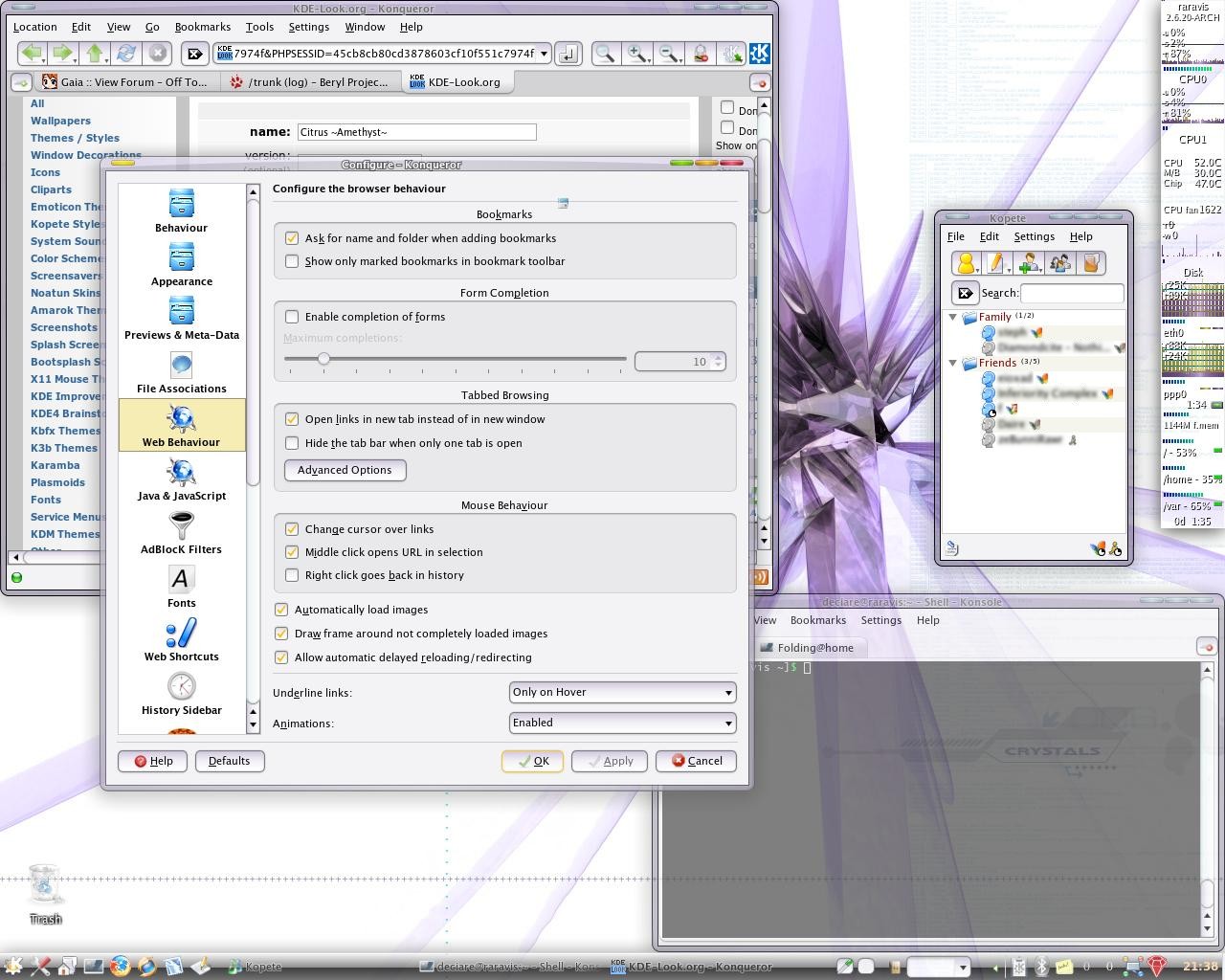Select Behaviour in the configuration sidebar

click(182, 211)
